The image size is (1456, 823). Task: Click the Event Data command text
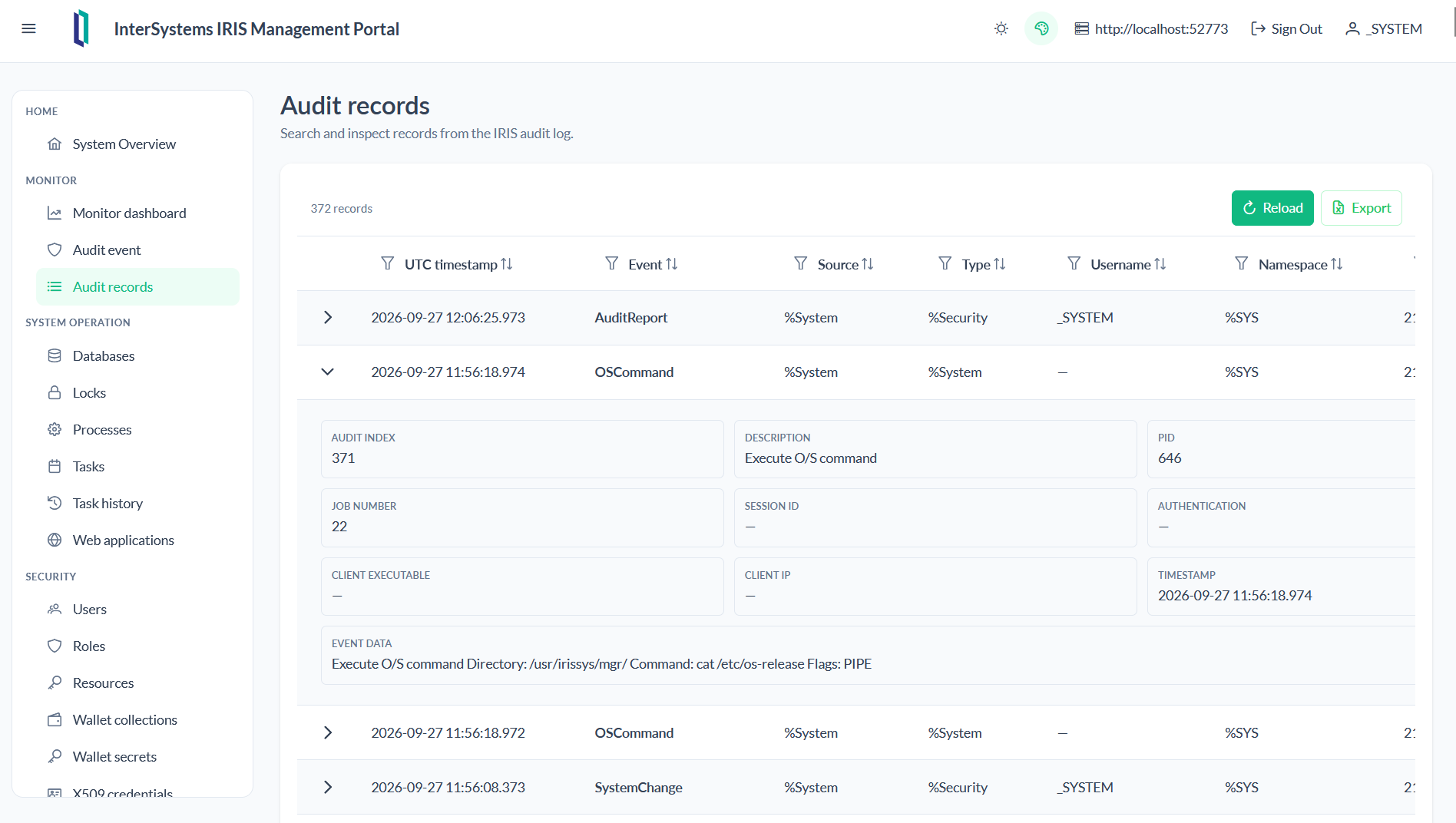point(601,664)
